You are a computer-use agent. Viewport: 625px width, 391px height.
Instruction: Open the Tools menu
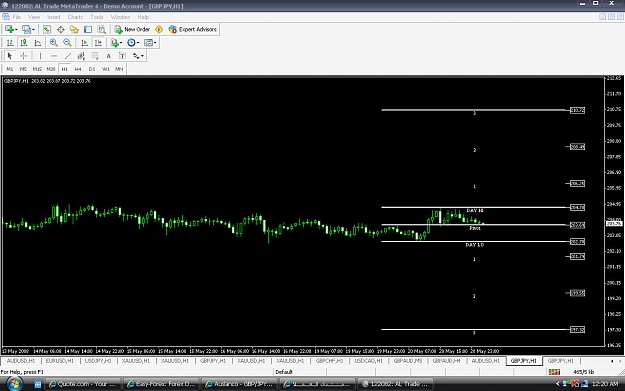point(97,17)
